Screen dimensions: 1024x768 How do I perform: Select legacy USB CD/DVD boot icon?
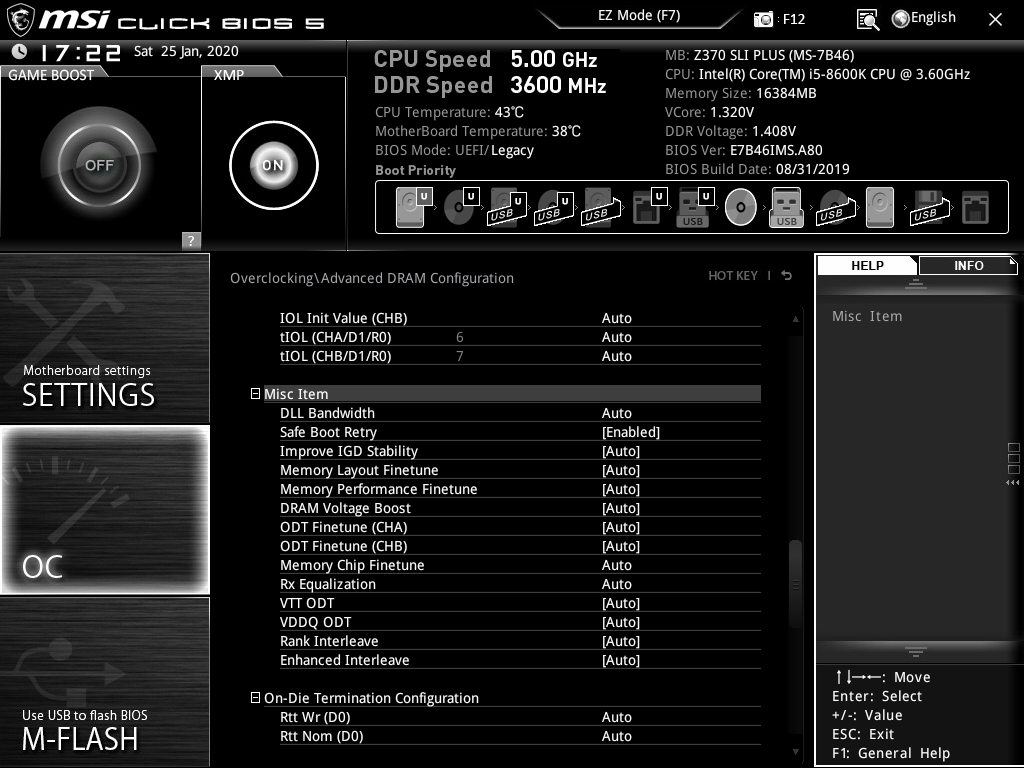(835, 207)
